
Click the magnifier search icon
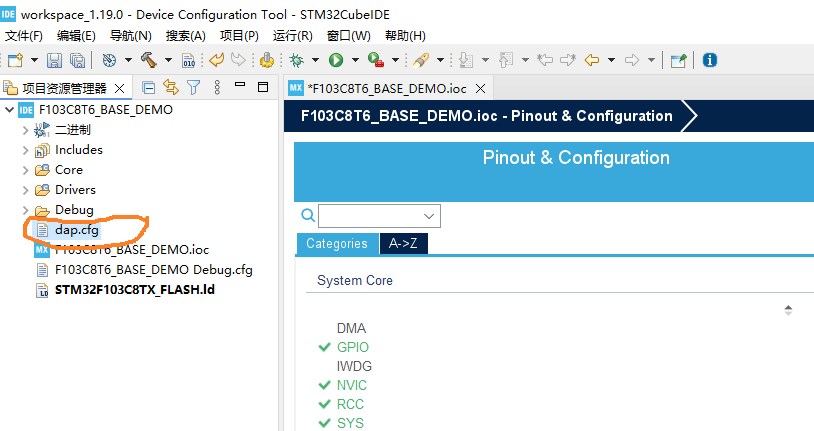pos(308,215)
